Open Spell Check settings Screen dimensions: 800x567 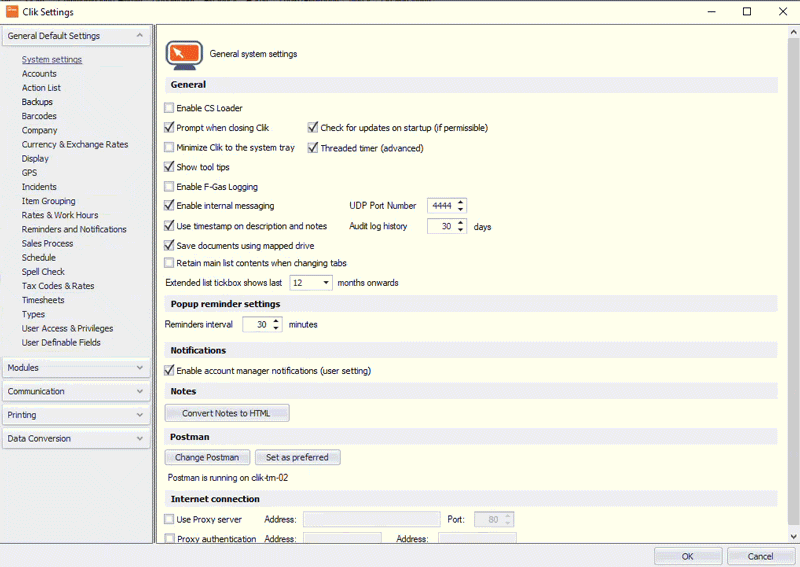[x=43, y=272]
